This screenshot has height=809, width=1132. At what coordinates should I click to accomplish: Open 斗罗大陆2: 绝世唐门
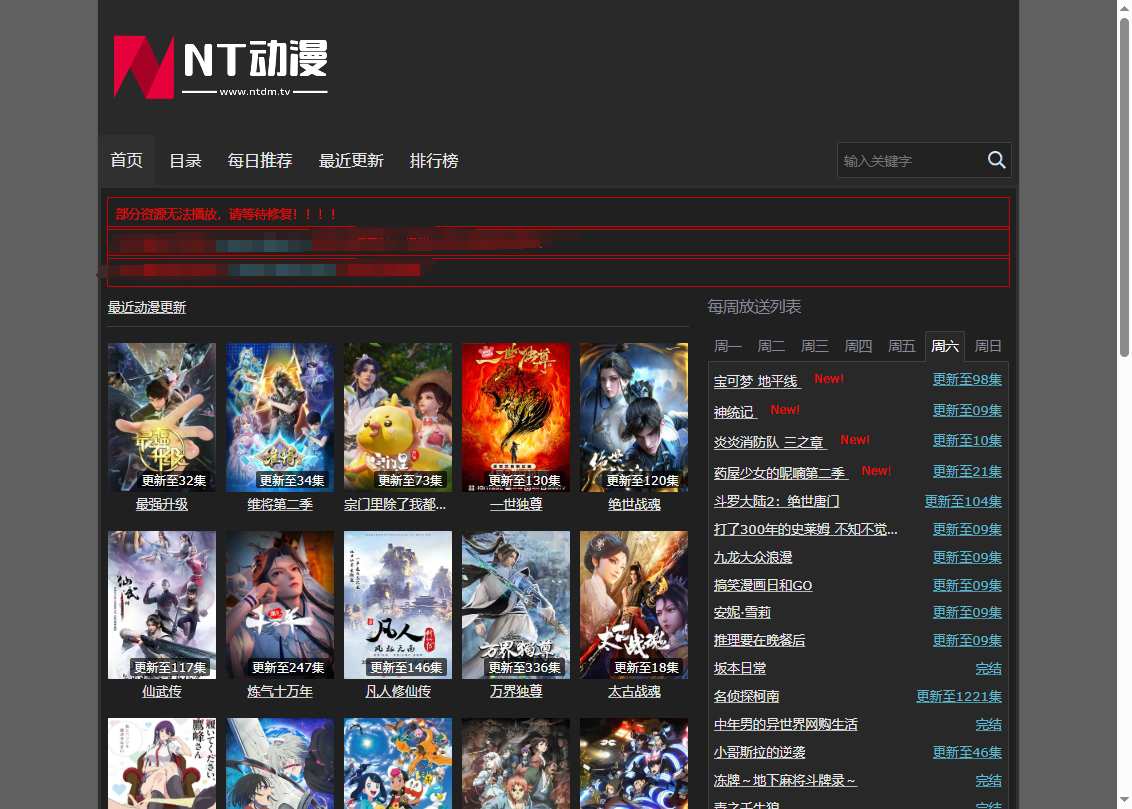point(776,501)
